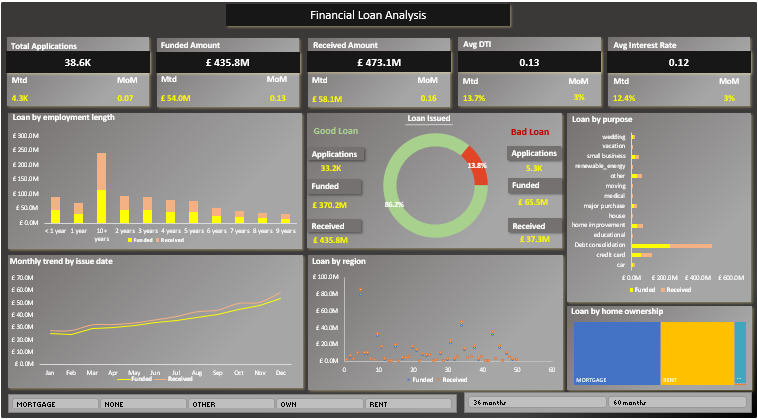This screenshot has height=419, width=758.
Task: Select the yellow RENT treemap block
Action: 697,353
